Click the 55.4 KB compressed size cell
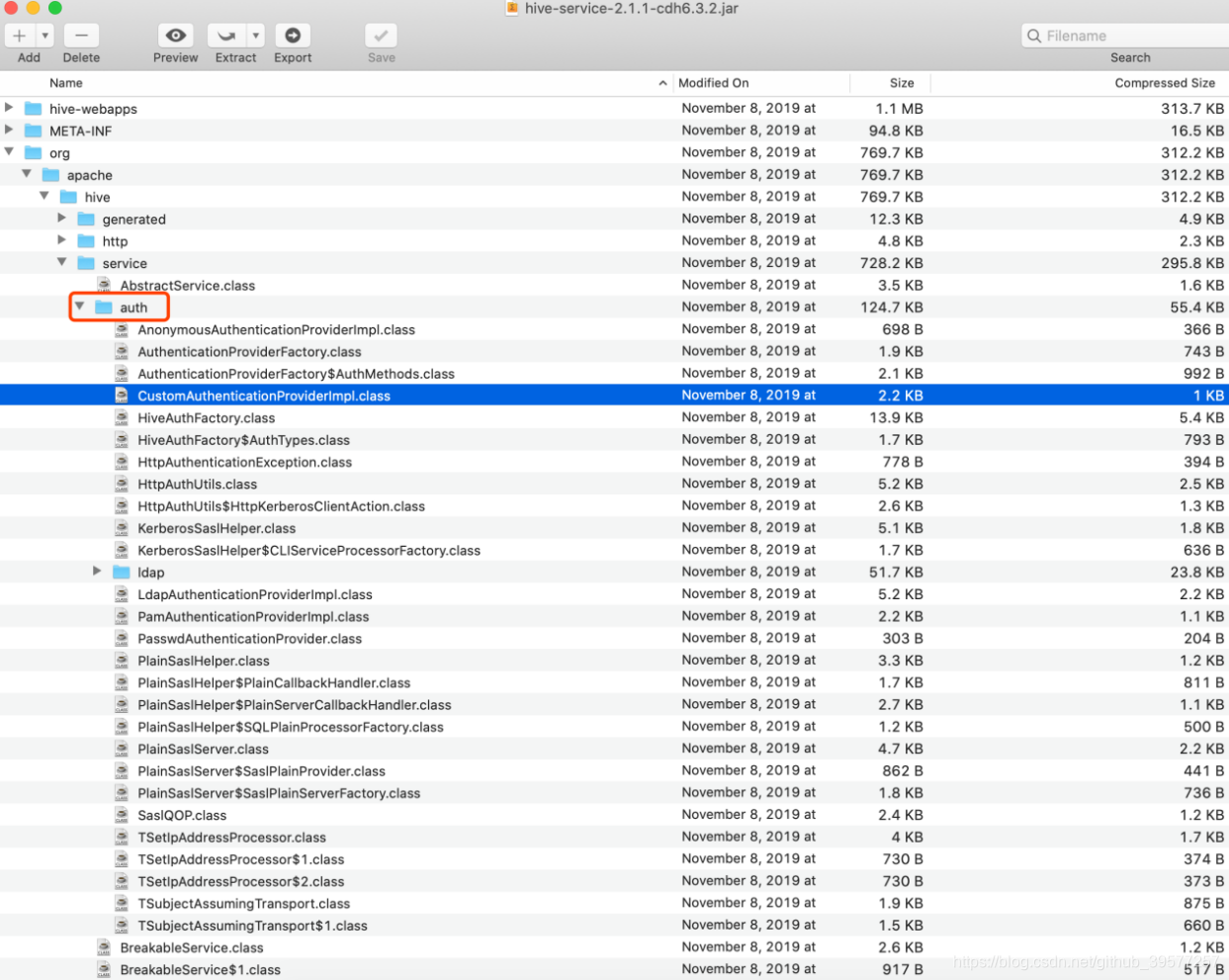The height and width of the screenshot is (980, 1229). tap(1196, 308)
